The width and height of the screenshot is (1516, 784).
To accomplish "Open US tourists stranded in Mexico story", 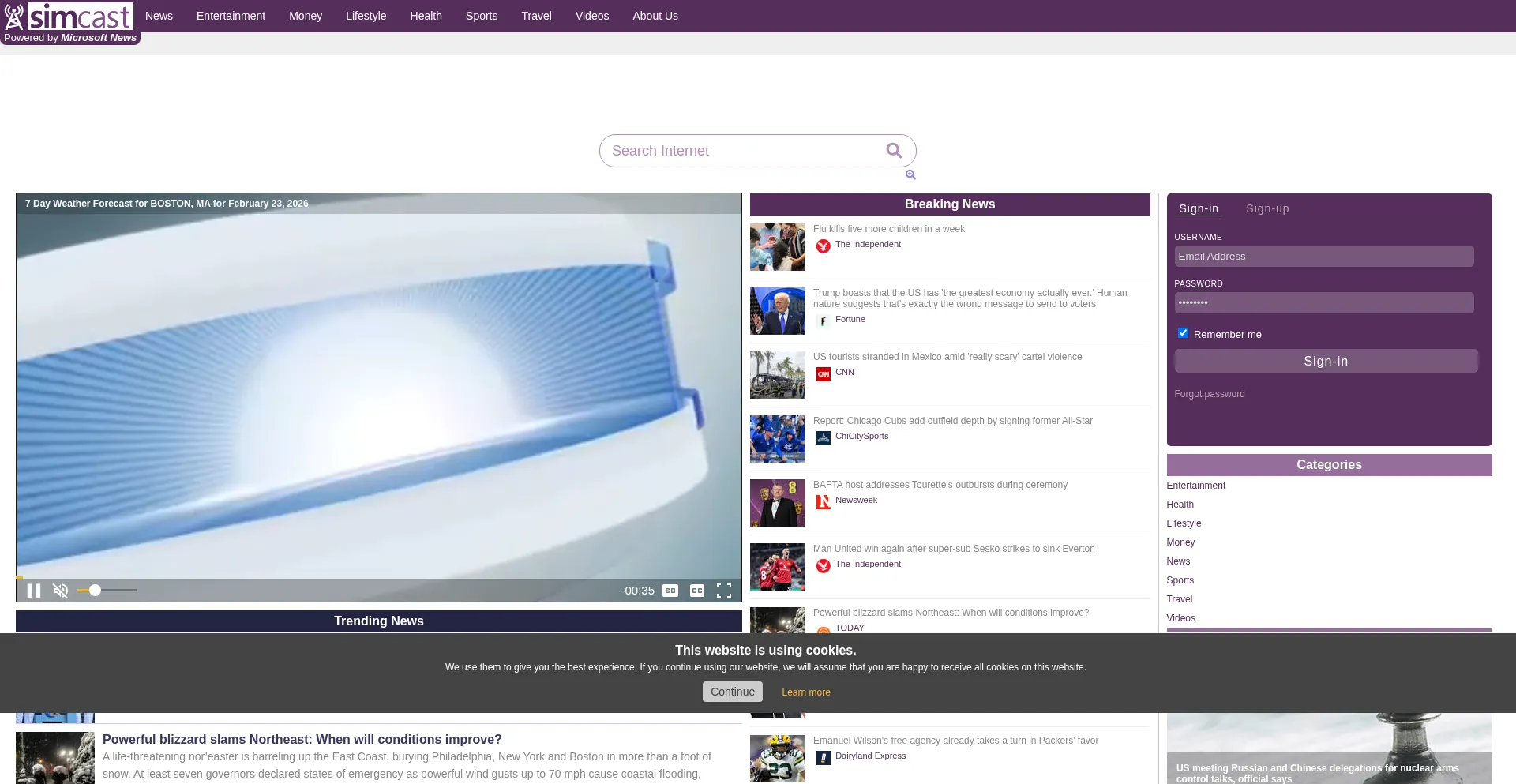I will tap(947, 357).
